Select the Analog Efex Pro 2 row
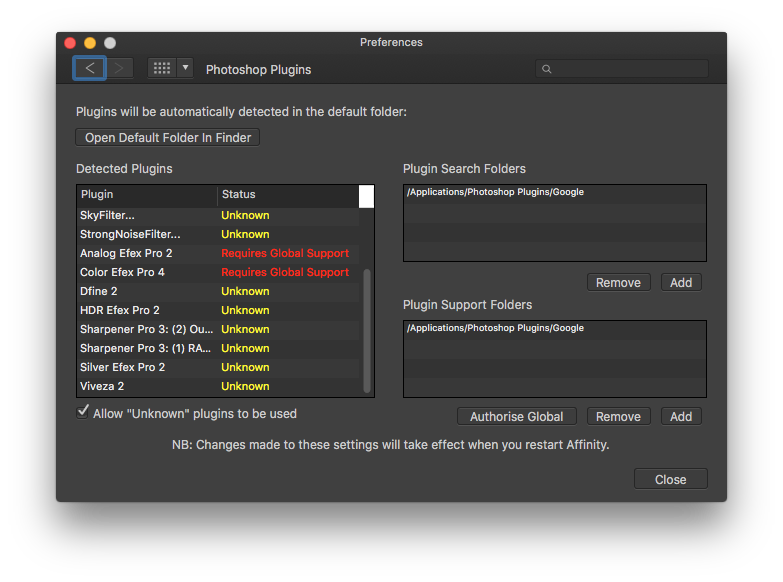The height and width of the screenshot is (582, 783). 218,253
